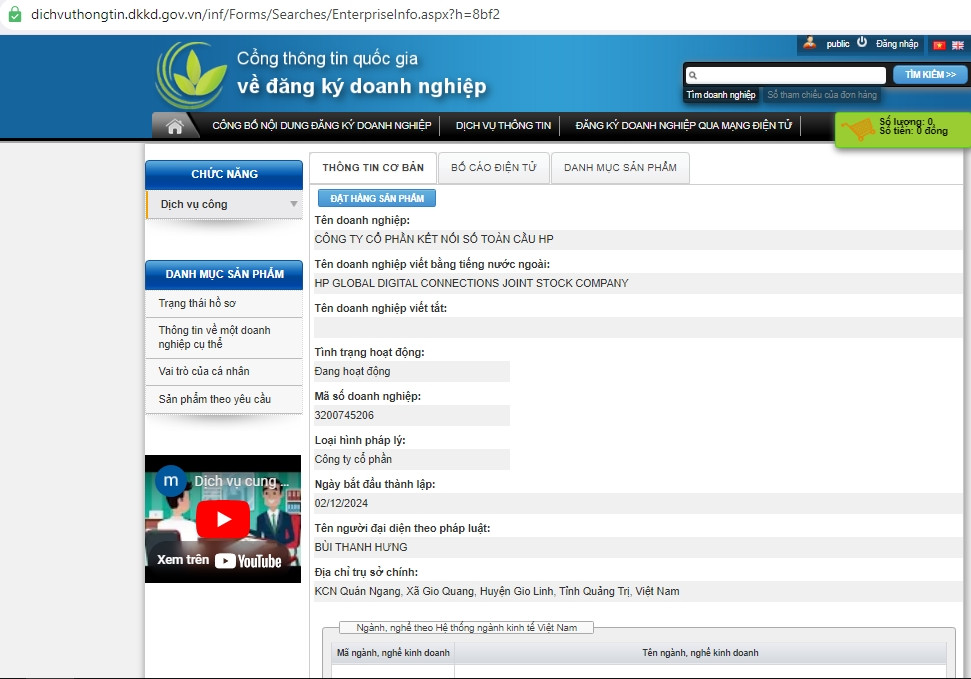Play the video via the YouTube button

tap(223, 519)
